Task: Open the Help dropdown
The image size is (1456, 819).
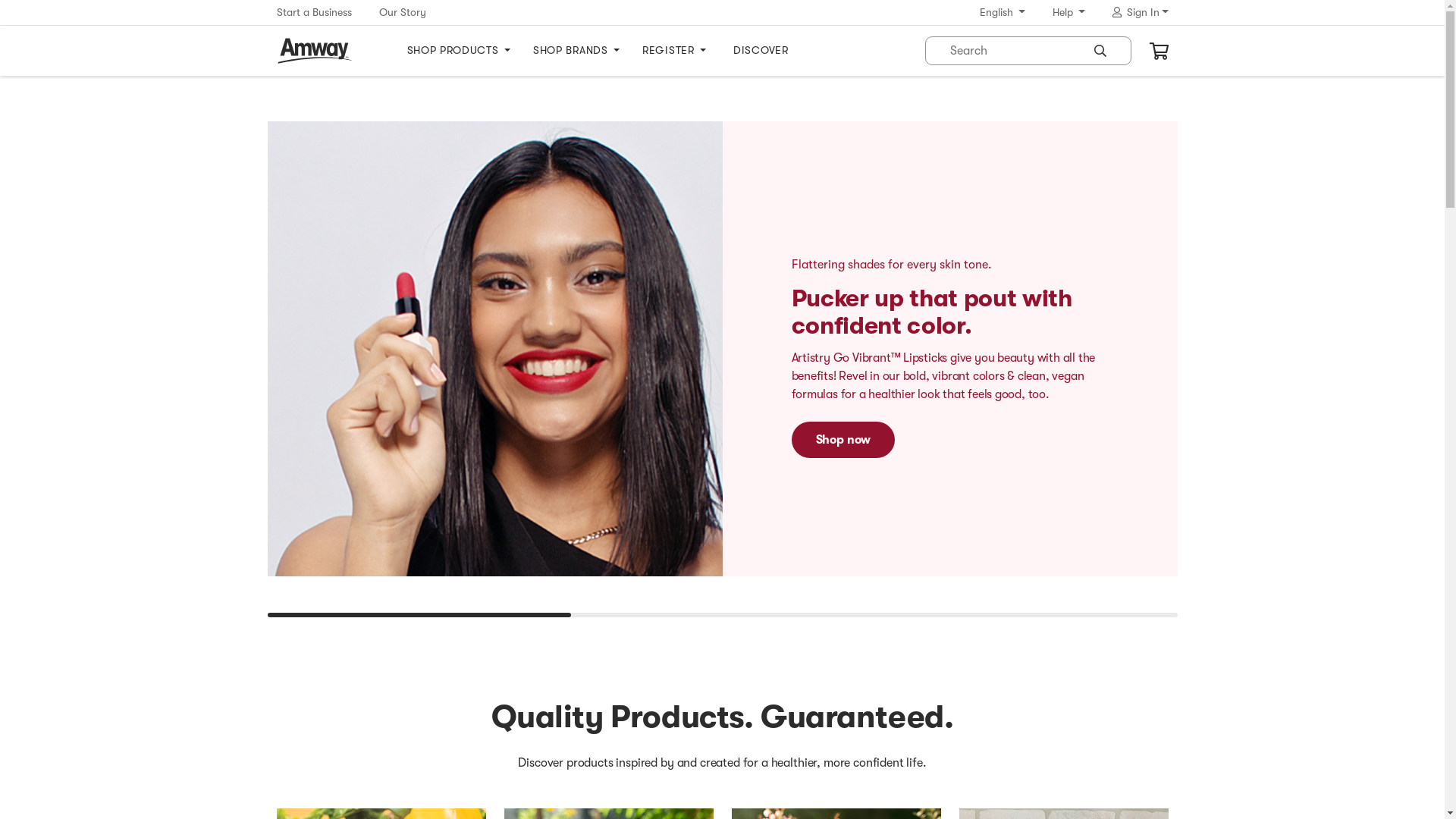Action: coord(1068,12)
